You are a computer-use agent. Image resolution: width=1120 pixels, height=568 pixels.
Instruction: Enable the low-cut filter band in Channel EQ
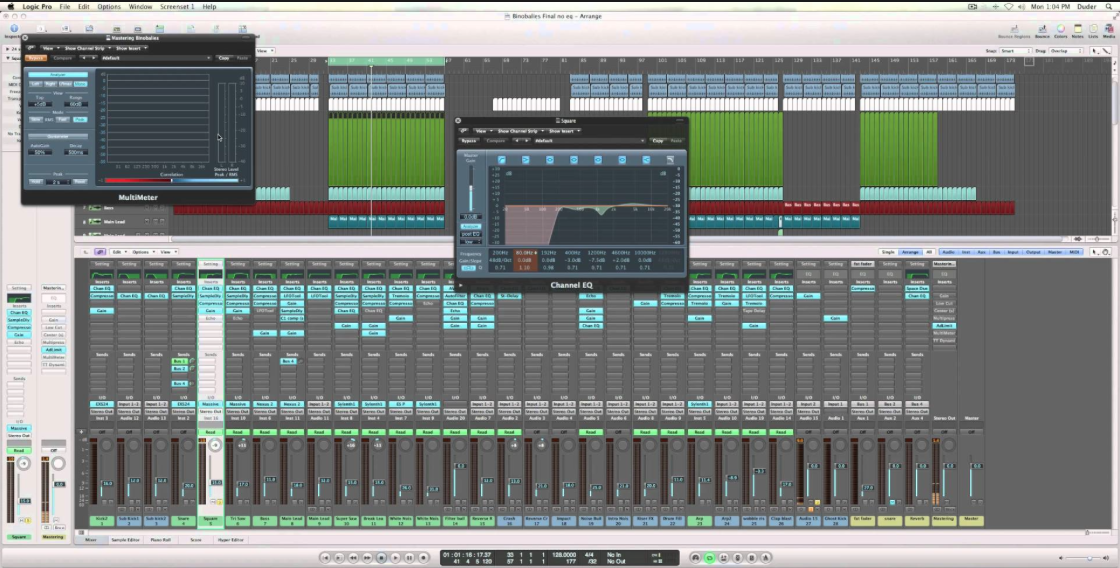(501, 160)
